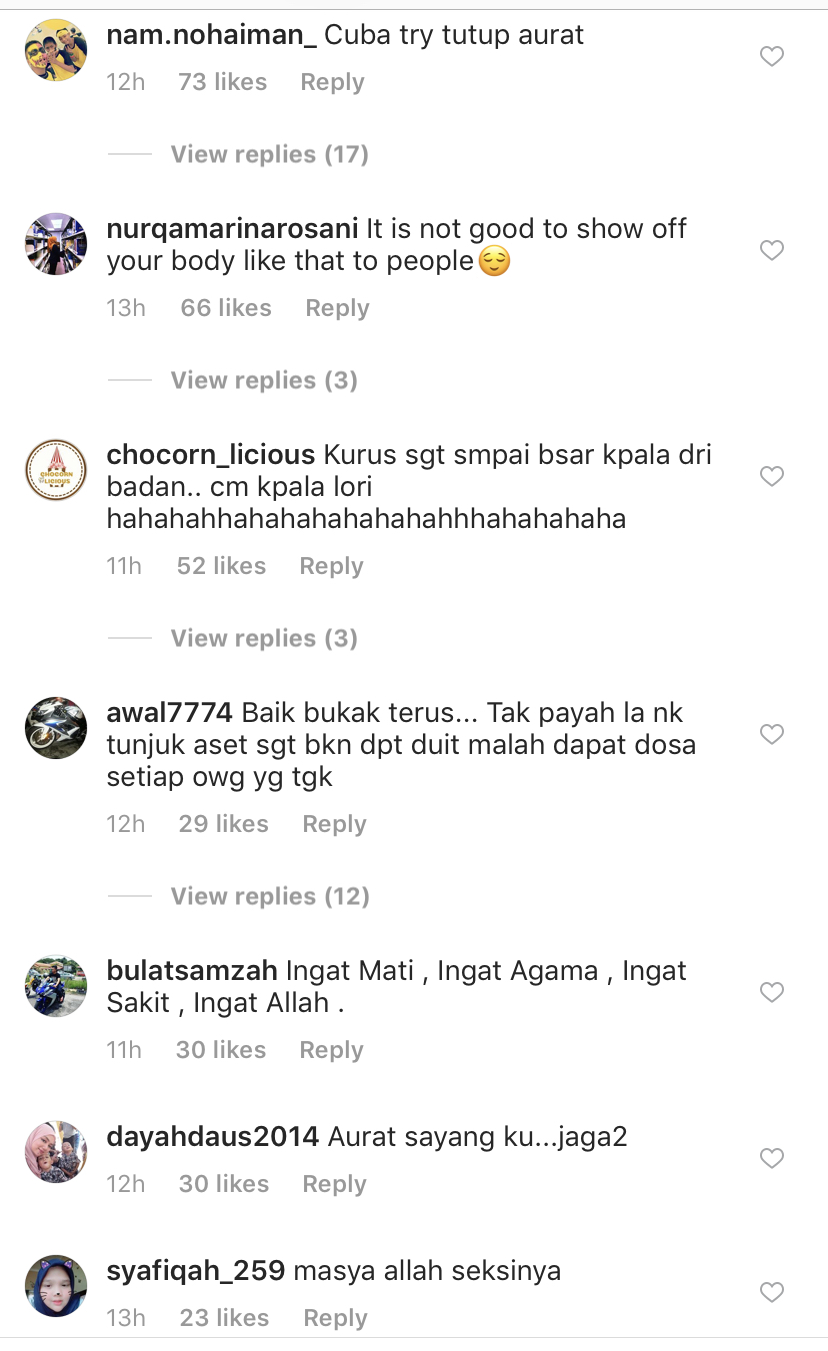This screenshot has width=828, height=1351.
Task: Like nam.nohaiman_'s comment with heart icon
Action: (772, 57)
